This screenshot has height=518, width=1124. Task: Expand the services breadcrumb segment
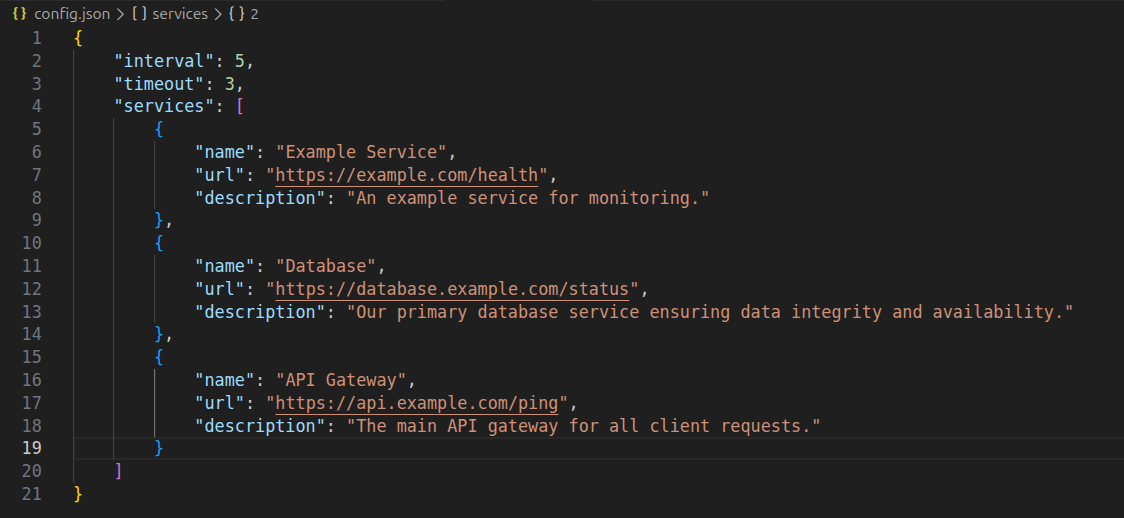point(180,14)
